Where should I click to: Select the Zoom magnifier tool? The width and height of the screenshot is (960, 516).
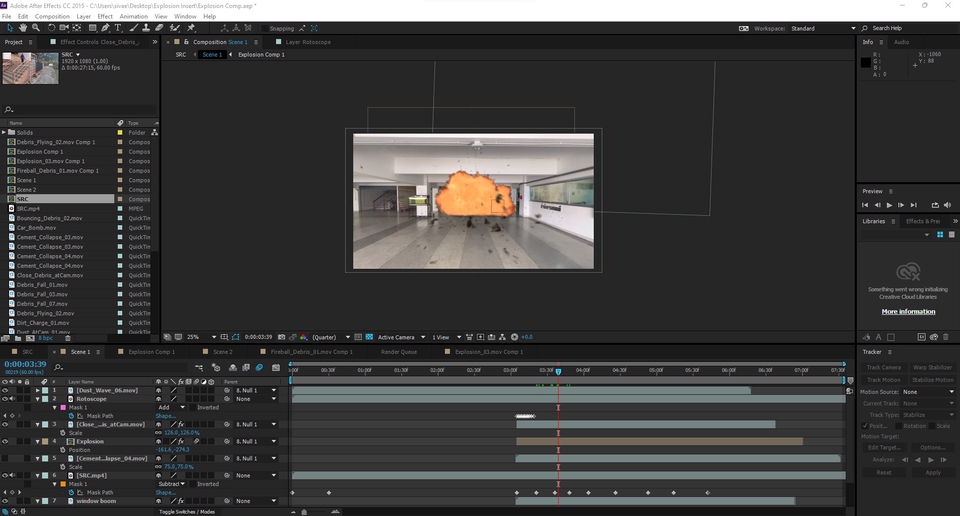pos(36,28)
